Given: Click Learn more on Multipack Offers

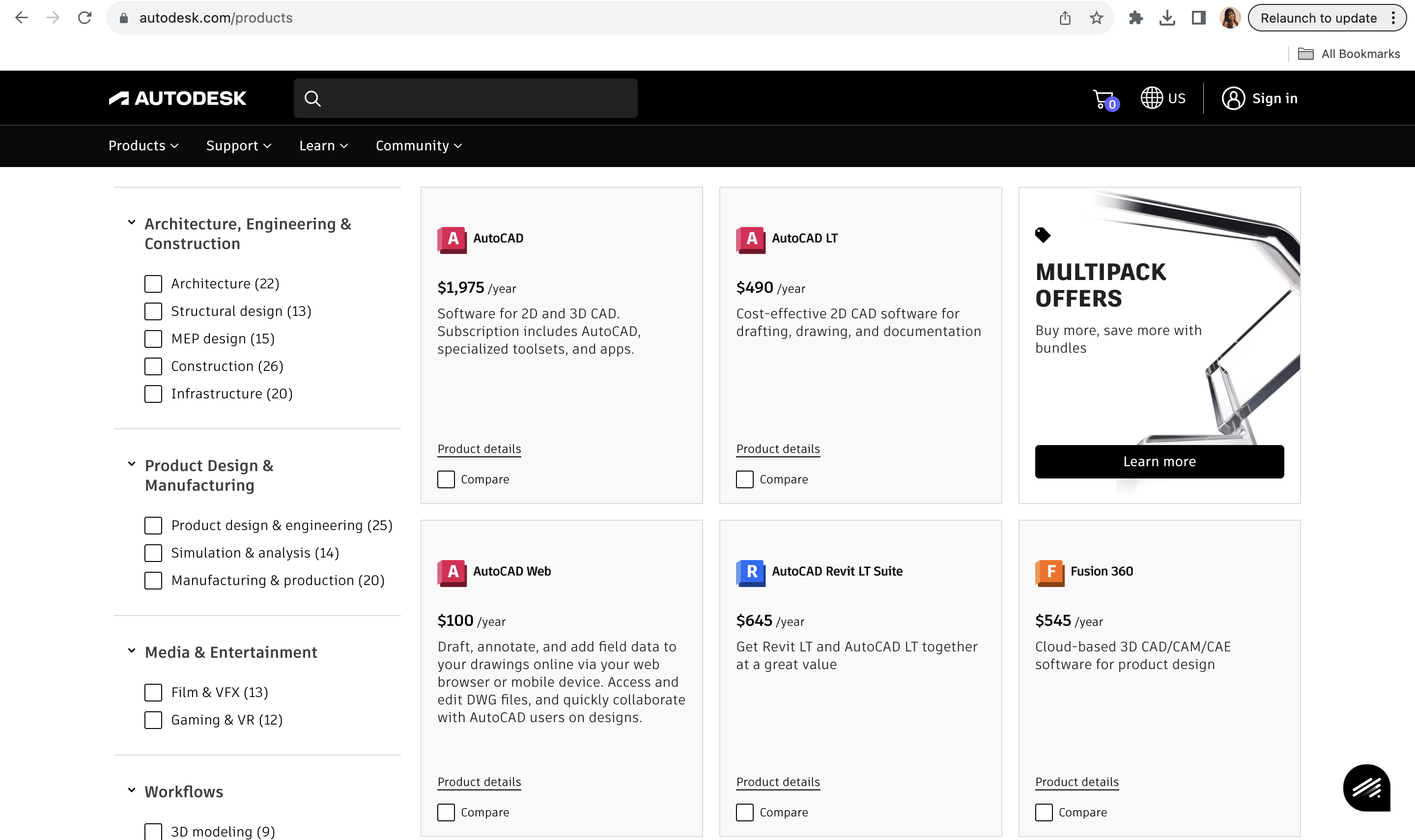Looking at the screenshot, I should (1159, 462).
